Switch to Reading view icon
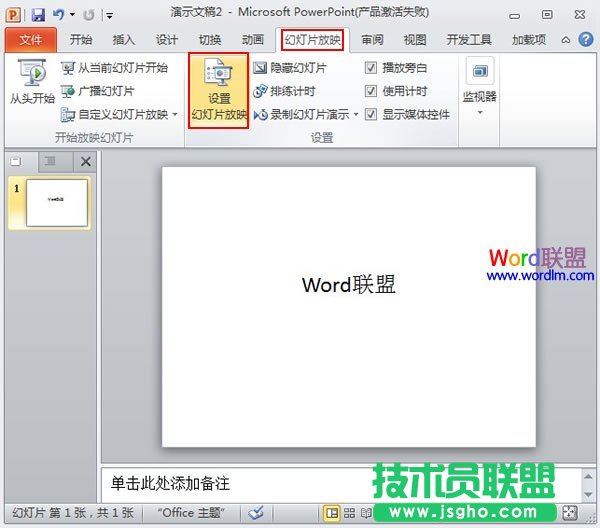Screen dimensions: 600x528 [x=366, y=513]
